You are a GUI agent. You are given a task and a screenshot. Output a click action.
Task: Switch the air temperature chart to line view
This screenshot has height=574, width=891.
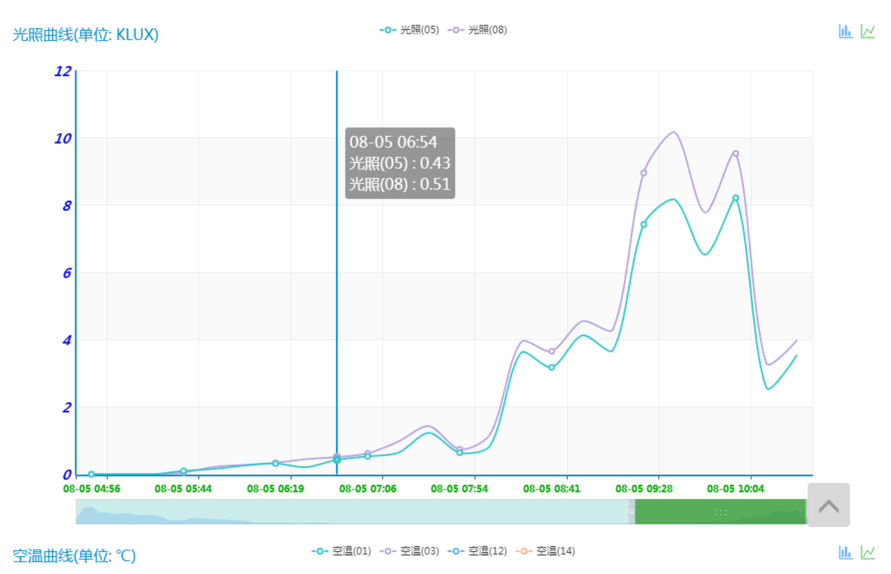point(868,552)
